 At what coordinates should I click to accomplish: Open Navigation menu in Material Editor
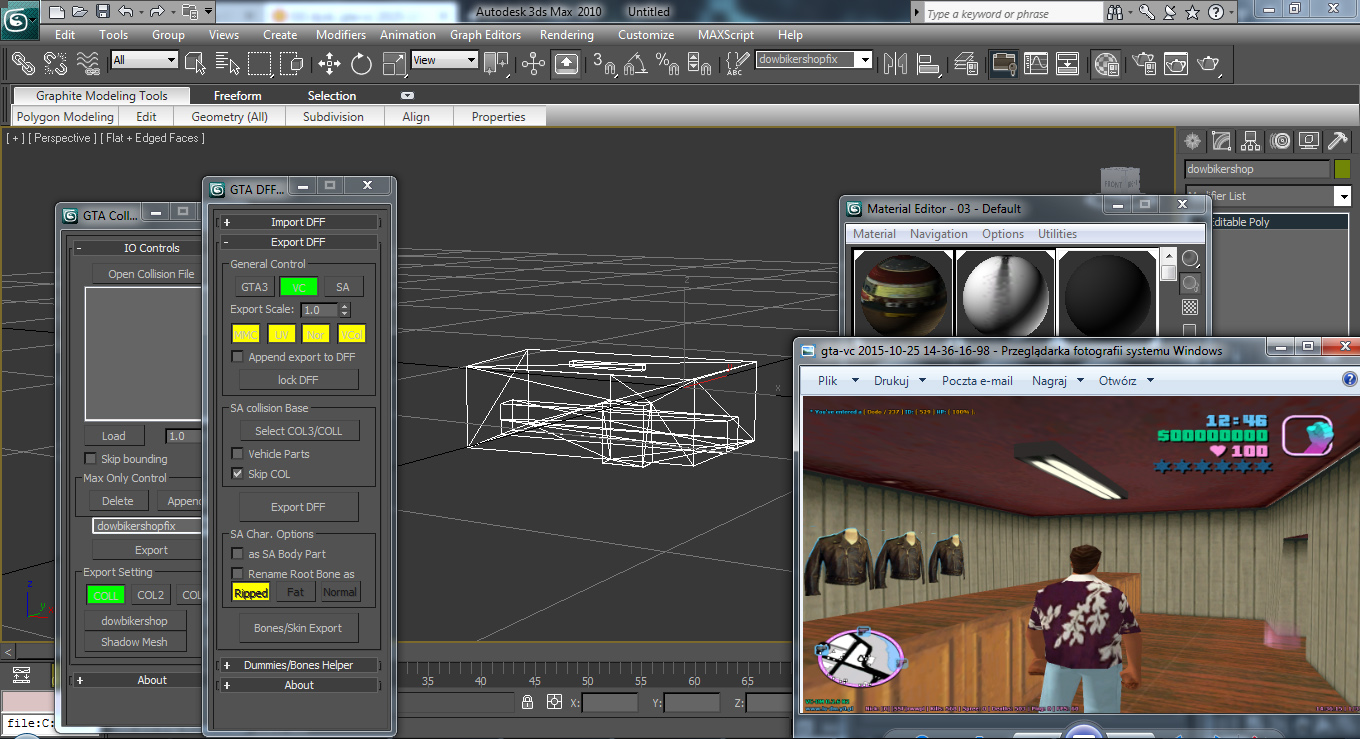pyautogui.click(x=939, y=234)
